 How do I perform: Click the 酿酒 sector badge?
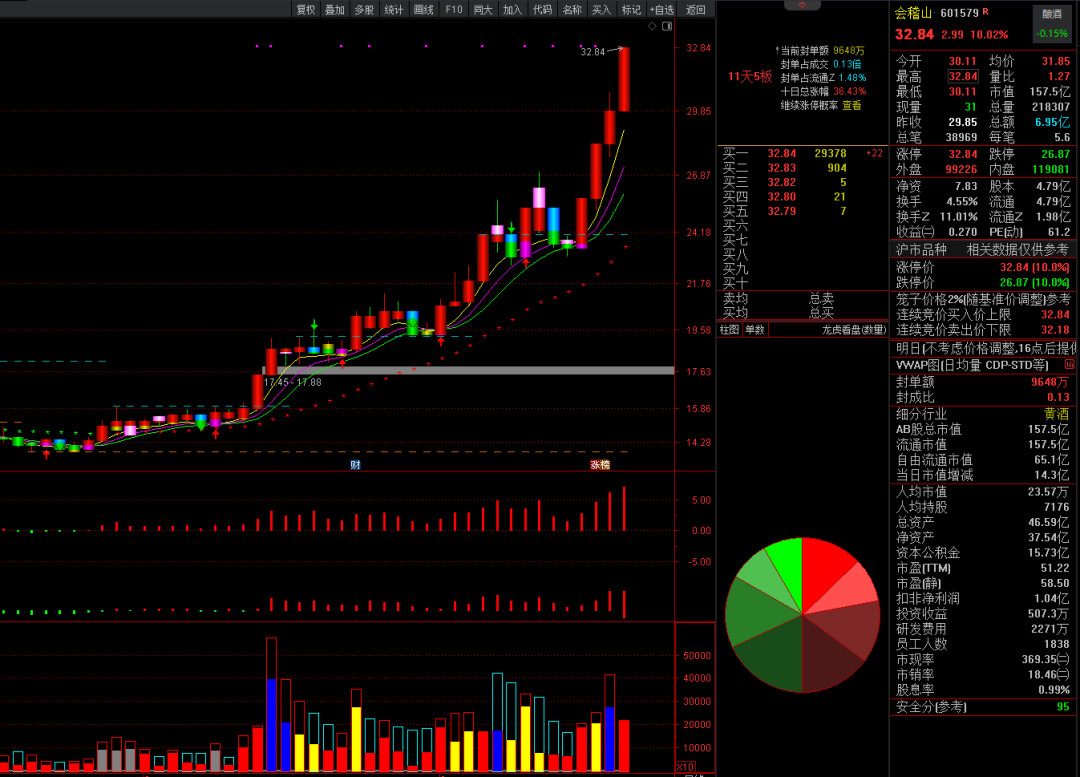coord(1052,14)
